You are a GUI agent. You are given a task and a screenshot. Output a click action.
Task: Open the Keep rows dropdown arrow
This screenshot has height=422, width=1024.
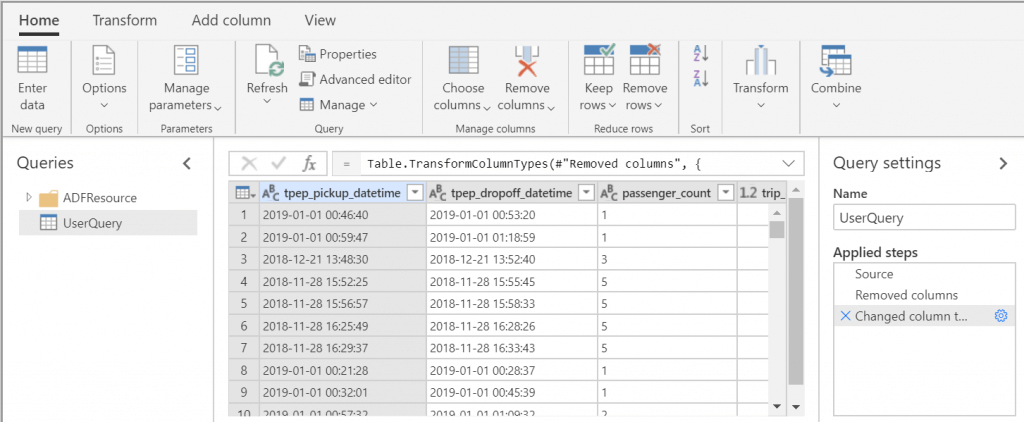613,106
